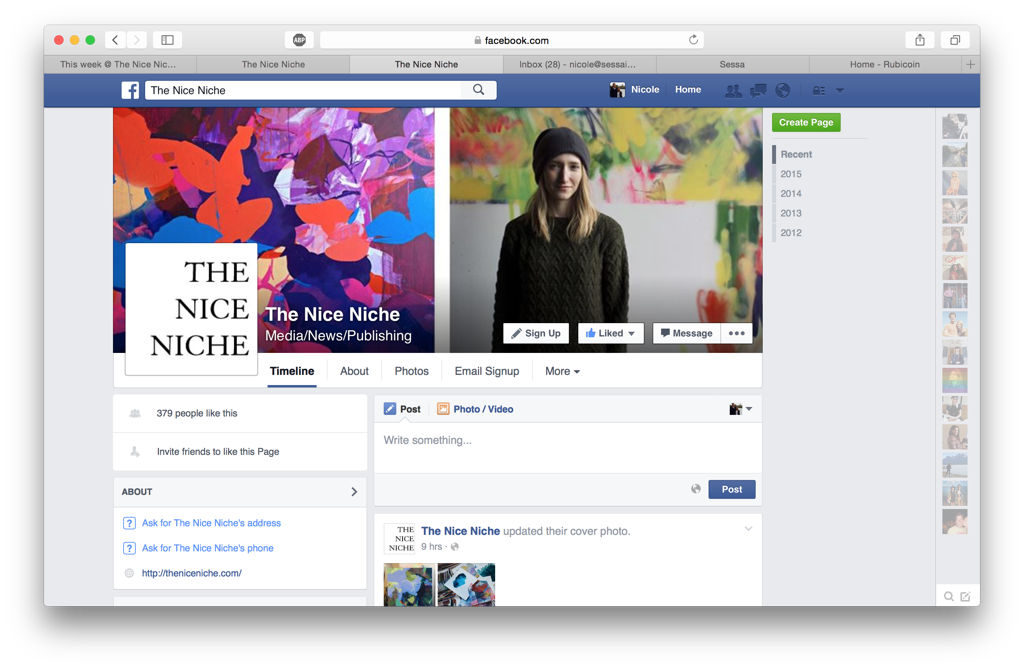The width and height of the screenshot is (1024, 669).
Task: Click the green Create Page button
Action: click(x=806, y=122)
